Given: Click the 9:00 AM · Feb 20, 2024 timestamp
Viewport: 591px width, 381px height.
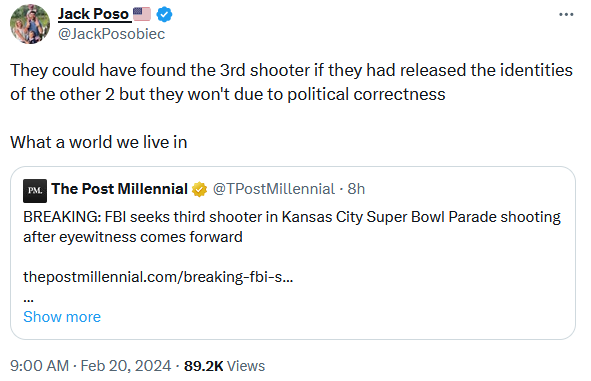Looking at the screenshot, I should click(90, 366).
